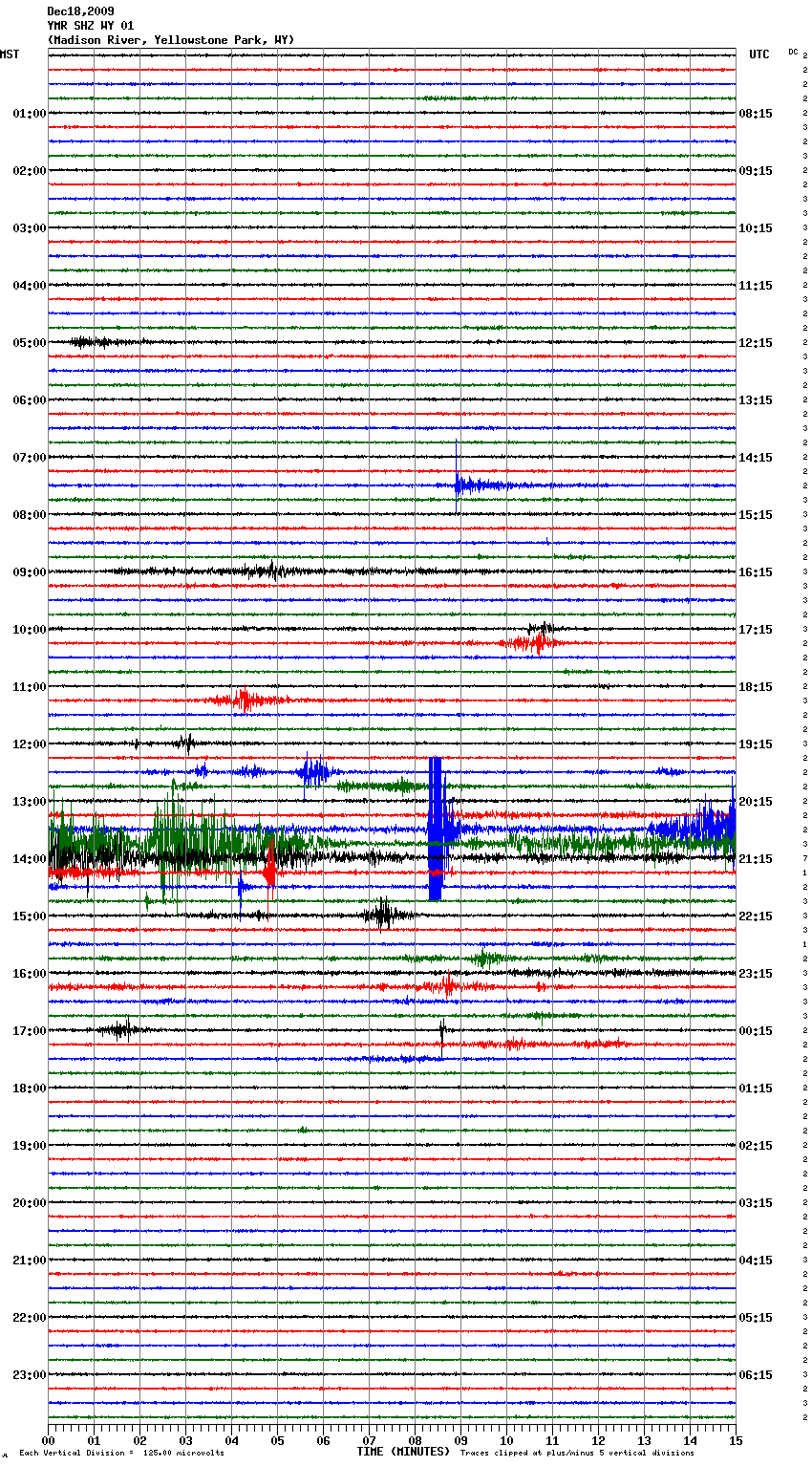Select the 12:00 MST time label
This screenshot has height=1466, width=812.
point(30,744)
